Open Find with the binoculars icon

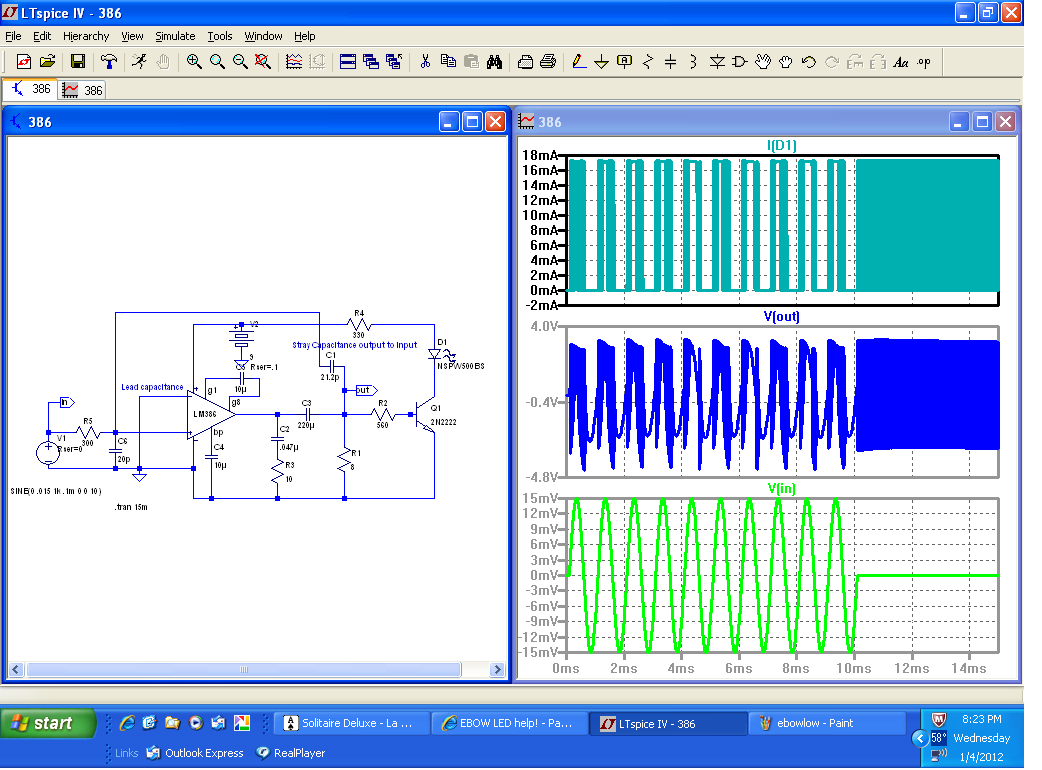pyautogui.click(x=494, y=62)
